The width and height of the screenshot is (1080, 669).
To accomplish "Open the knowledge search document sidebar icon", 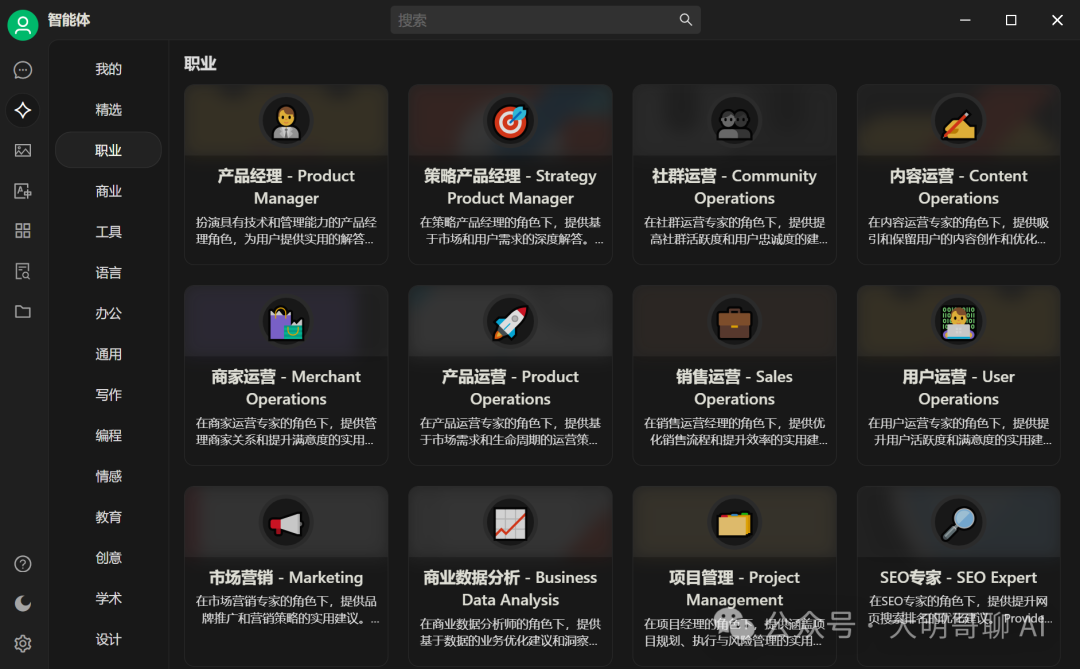I will 23,271.
